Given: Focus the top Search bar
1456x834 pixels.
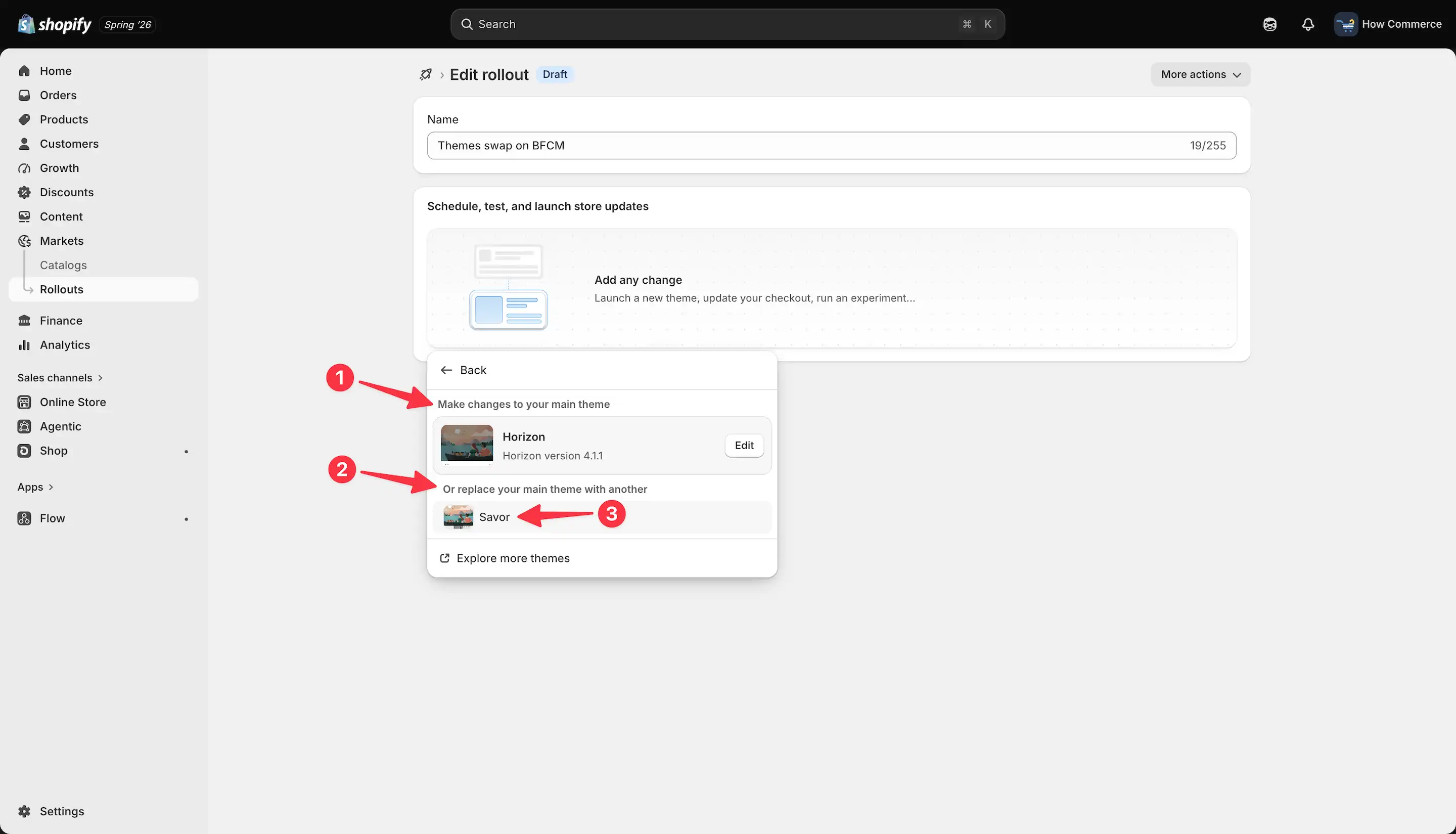Looking at the screenshot, I should [x=727, y=24].
